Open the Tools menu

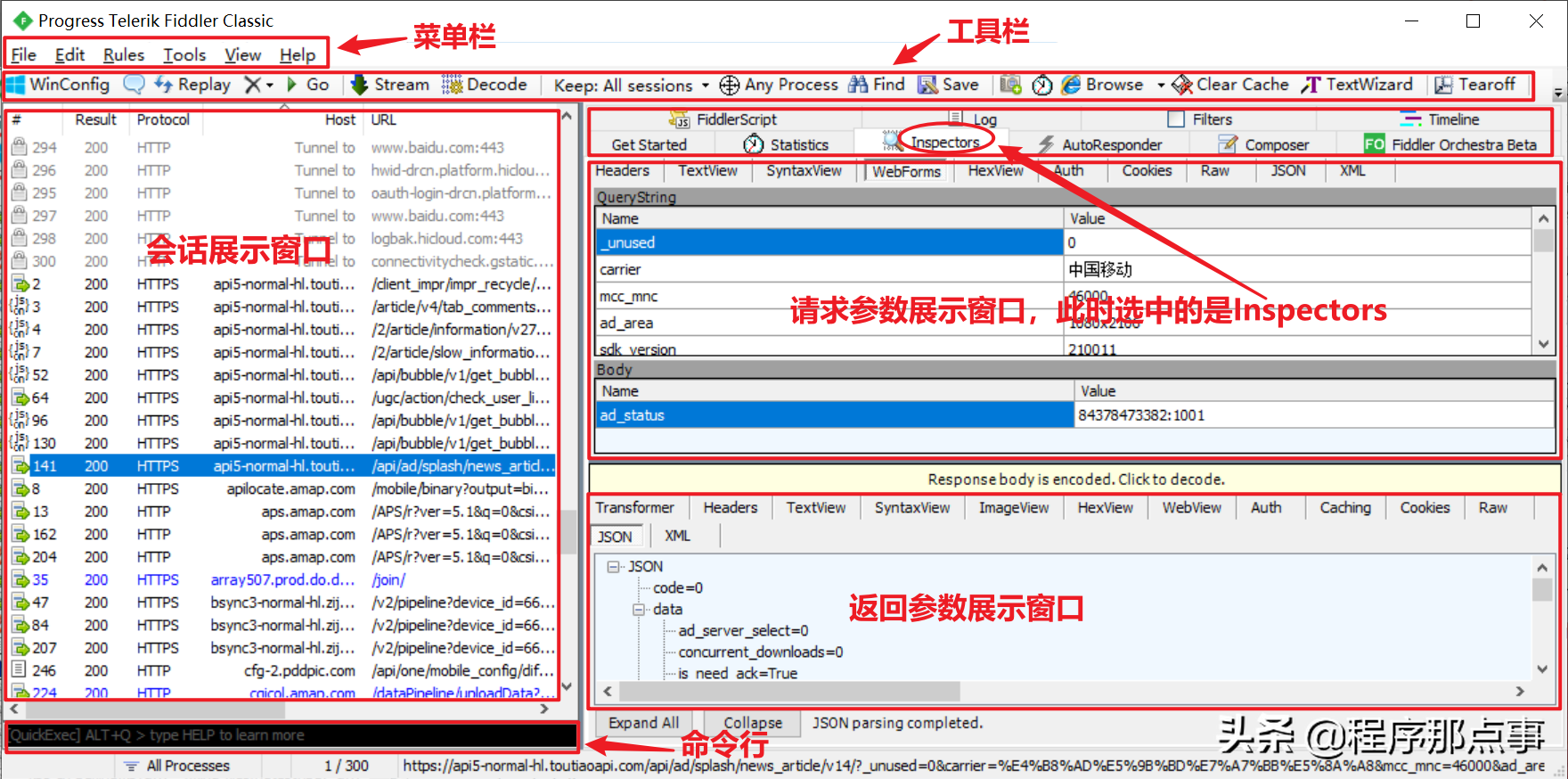(x=184, y=55)
